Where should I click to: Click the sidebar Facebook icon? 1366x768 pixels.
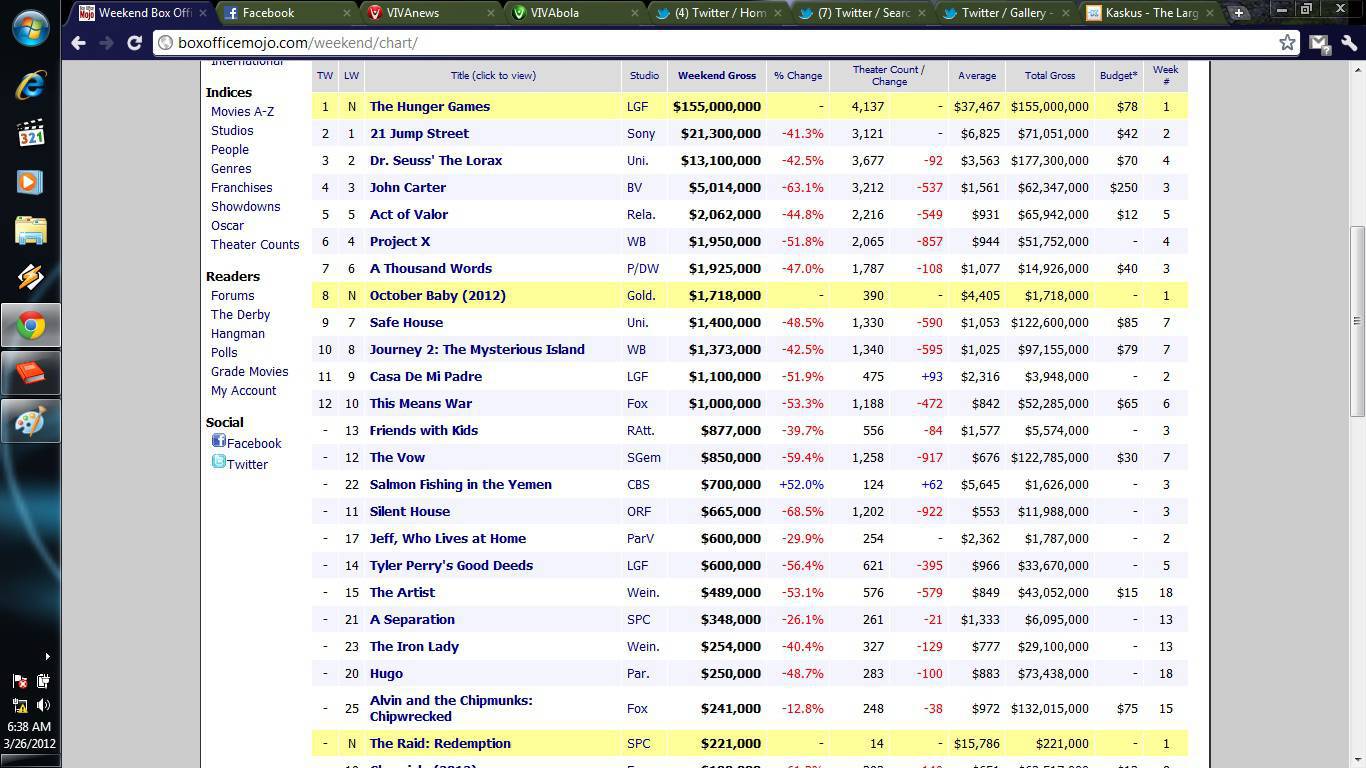click(x=218, y=441)
